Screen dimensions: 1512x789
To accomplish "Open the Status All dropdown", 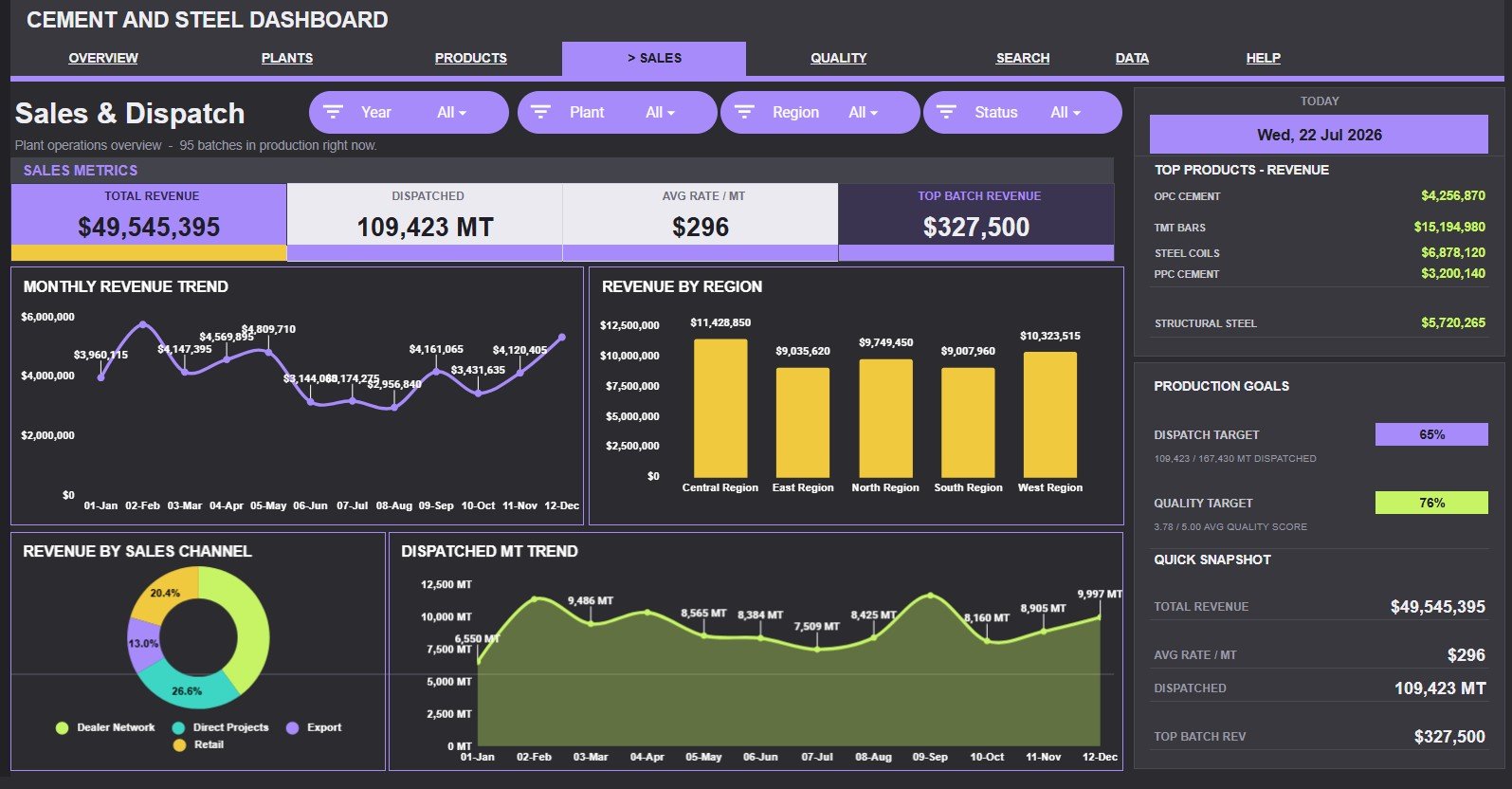I will pyautogui.click(x=1066, y=112).
